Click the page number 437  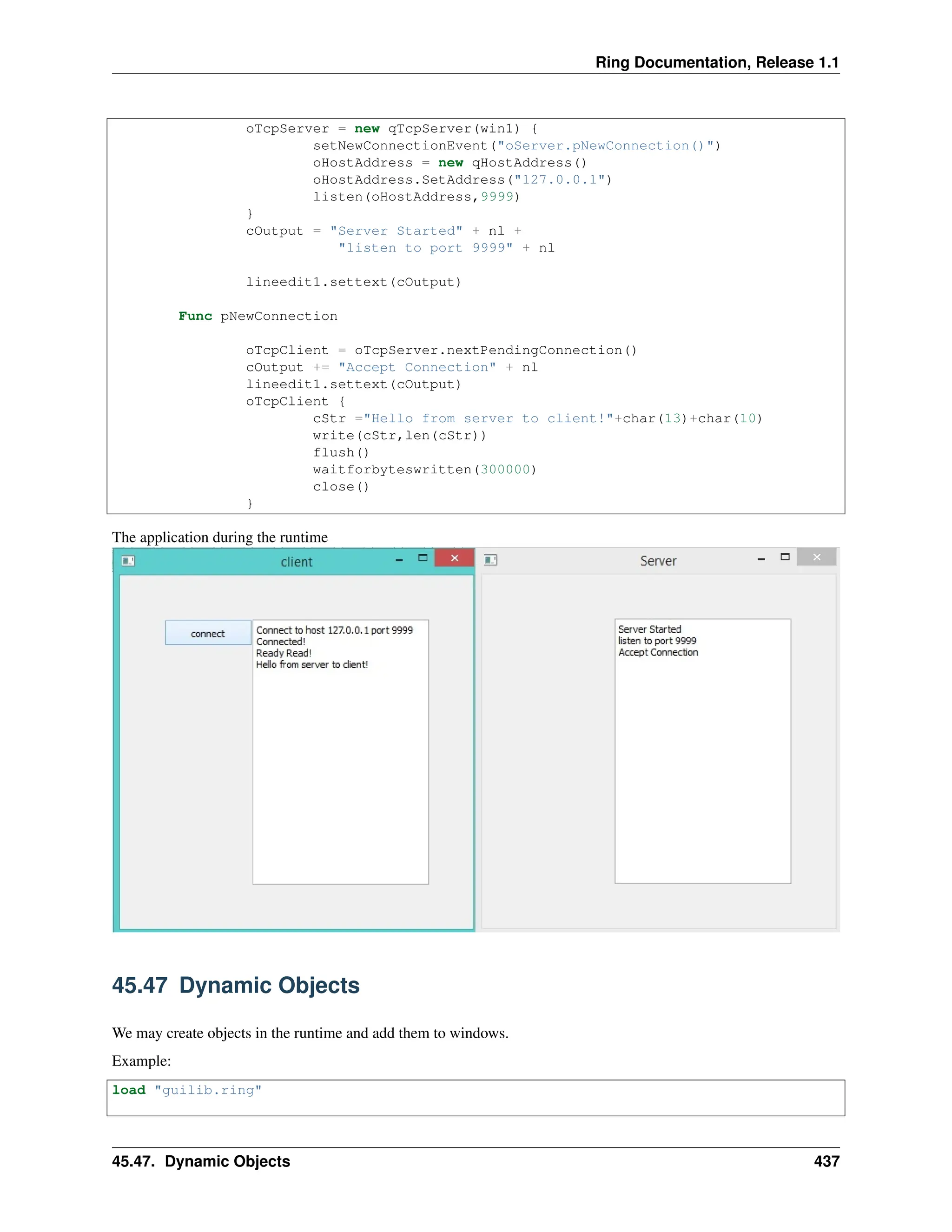pos(826,1161)
